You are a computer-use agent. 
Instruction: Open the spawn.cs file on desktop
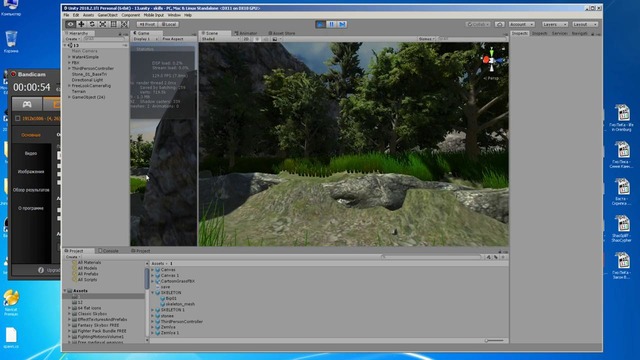(11, 338)
